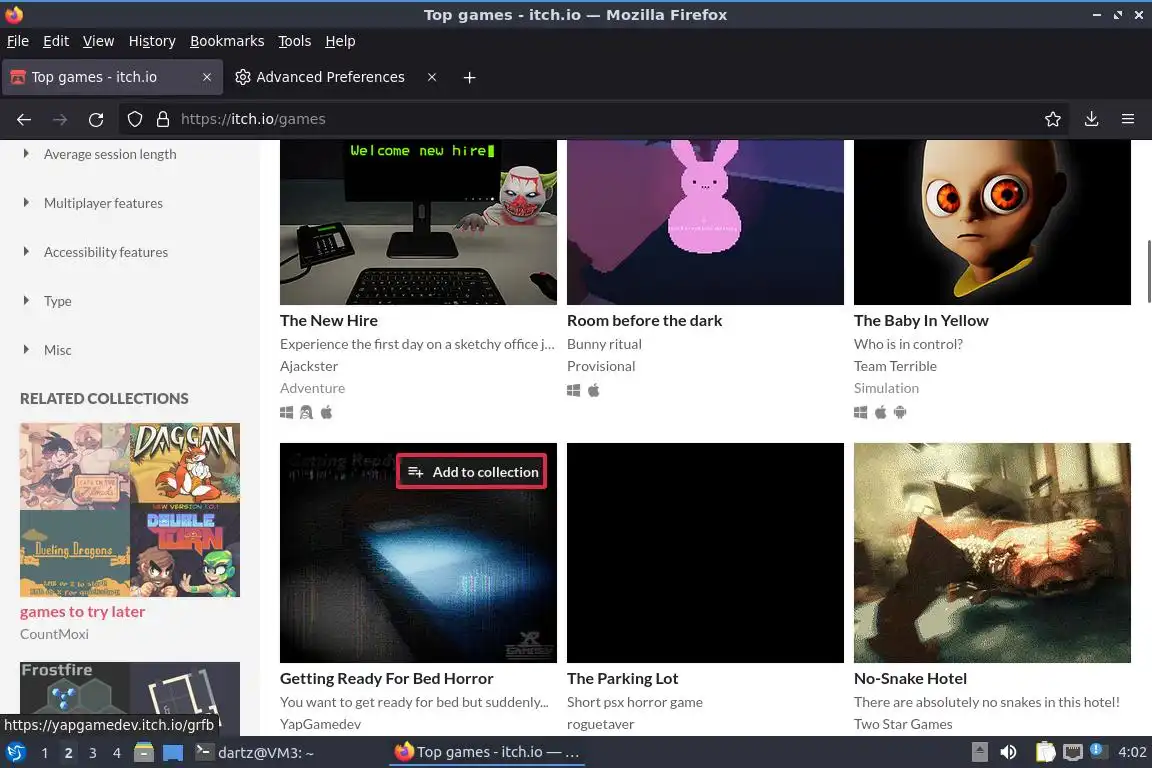Image resolution: width=1152 pixels, height=768 pixels.
Task: Close the Top games - itch.io tab
Action: coord(207,77)
